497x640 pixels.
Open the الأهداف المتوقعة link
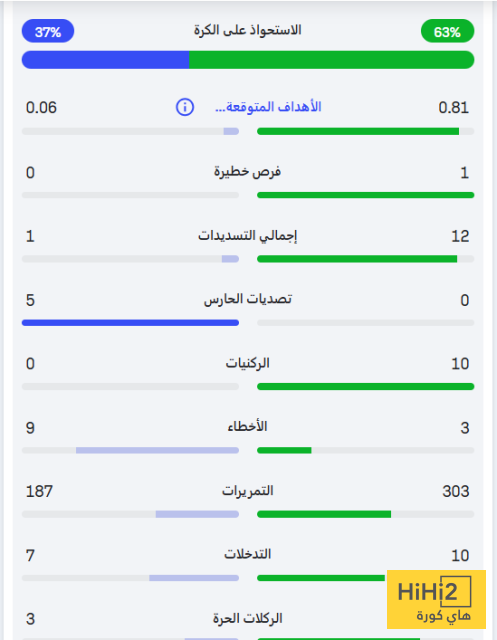268,107
